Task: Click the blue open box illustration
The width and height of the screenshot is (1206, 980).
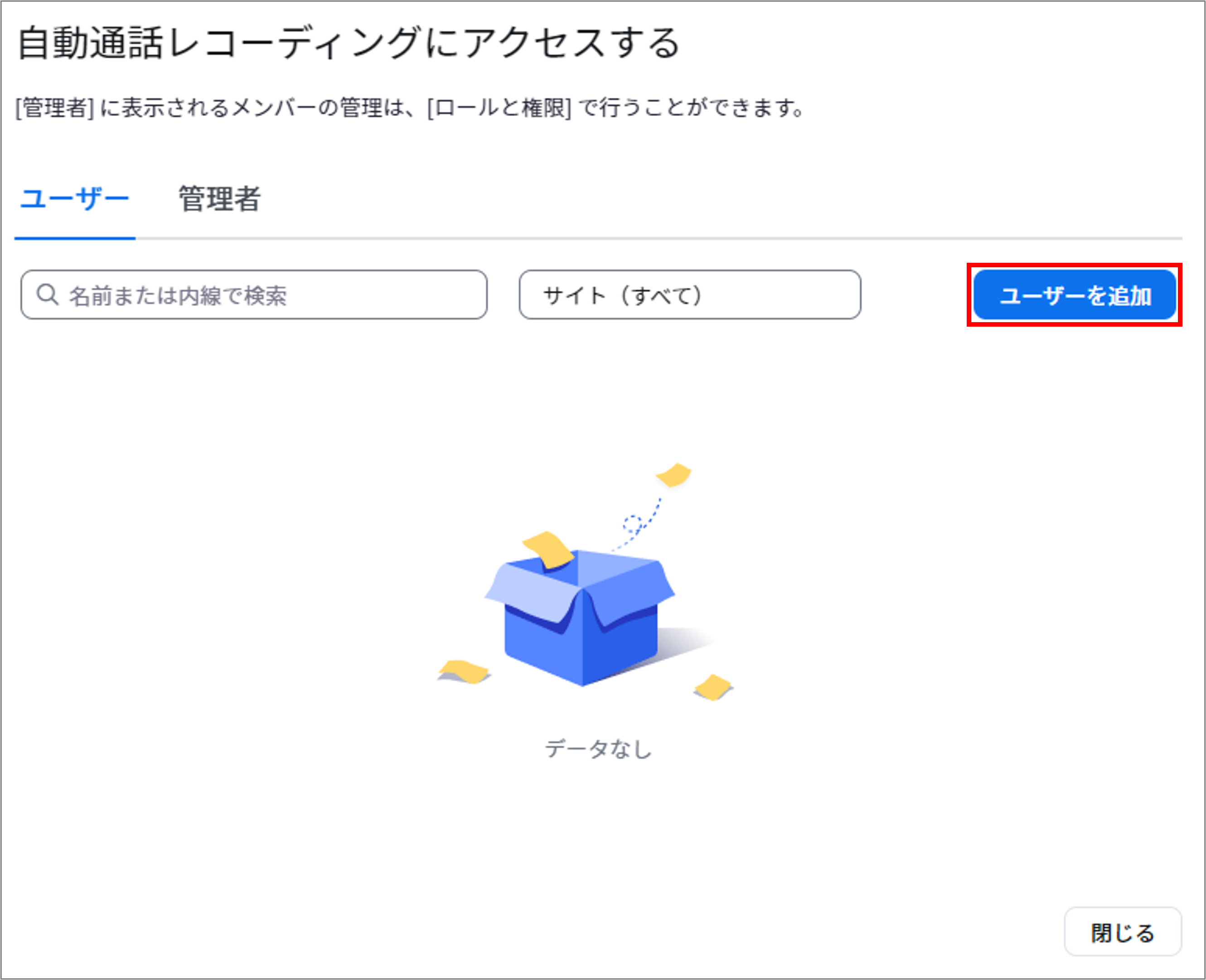Action: 580,618
